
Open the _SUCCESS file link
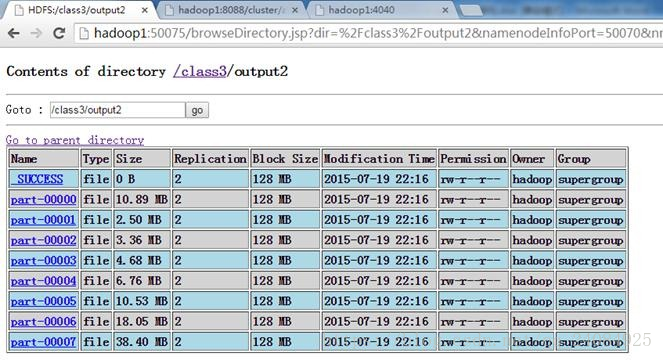pos(37,179)
